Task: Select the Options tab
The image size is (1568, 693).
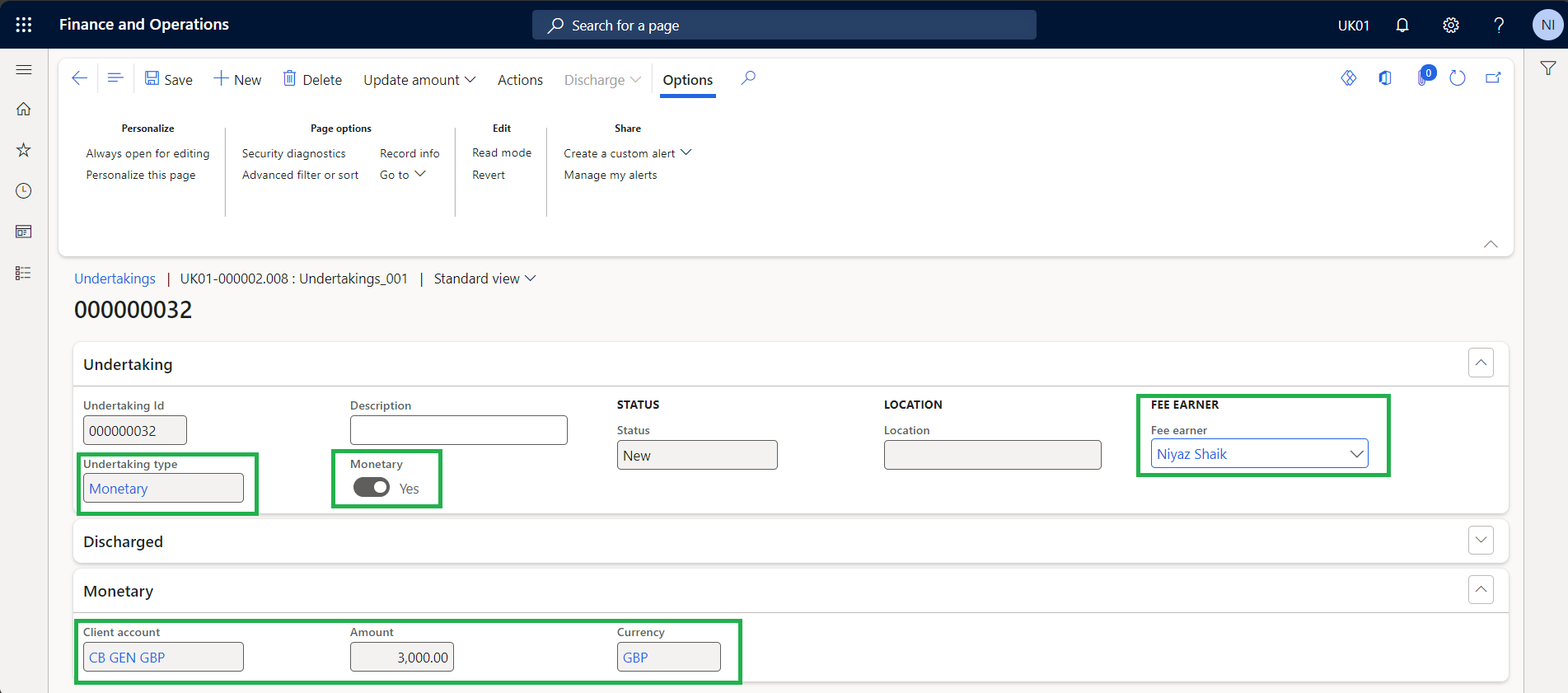Action: point(687,80)
